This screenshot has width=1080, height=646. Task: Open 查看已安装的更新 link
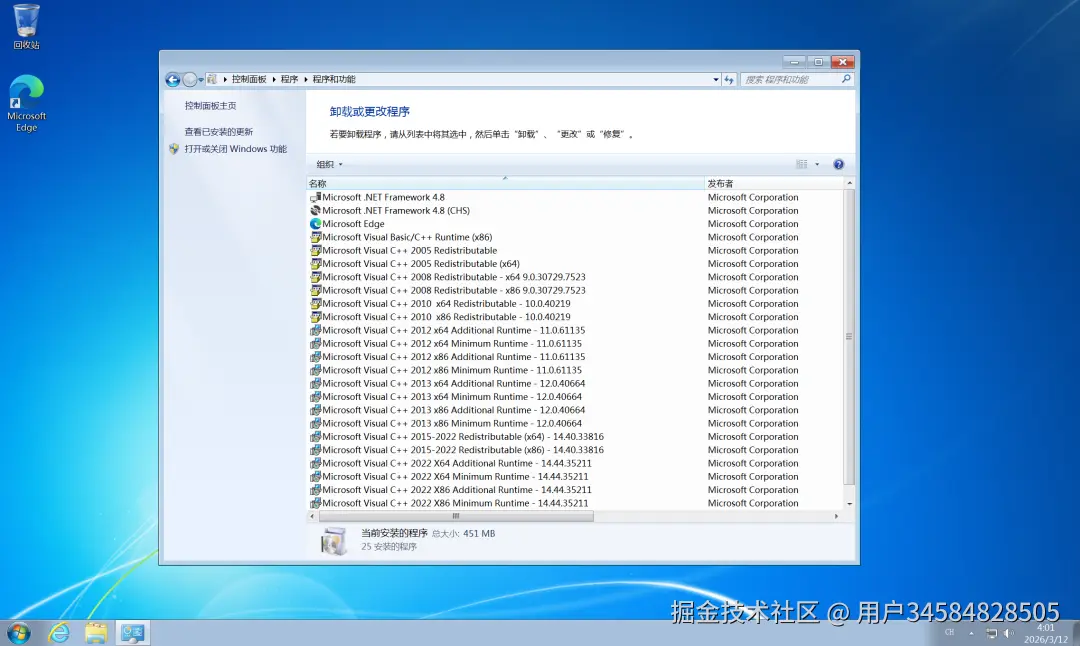point(218,132)
